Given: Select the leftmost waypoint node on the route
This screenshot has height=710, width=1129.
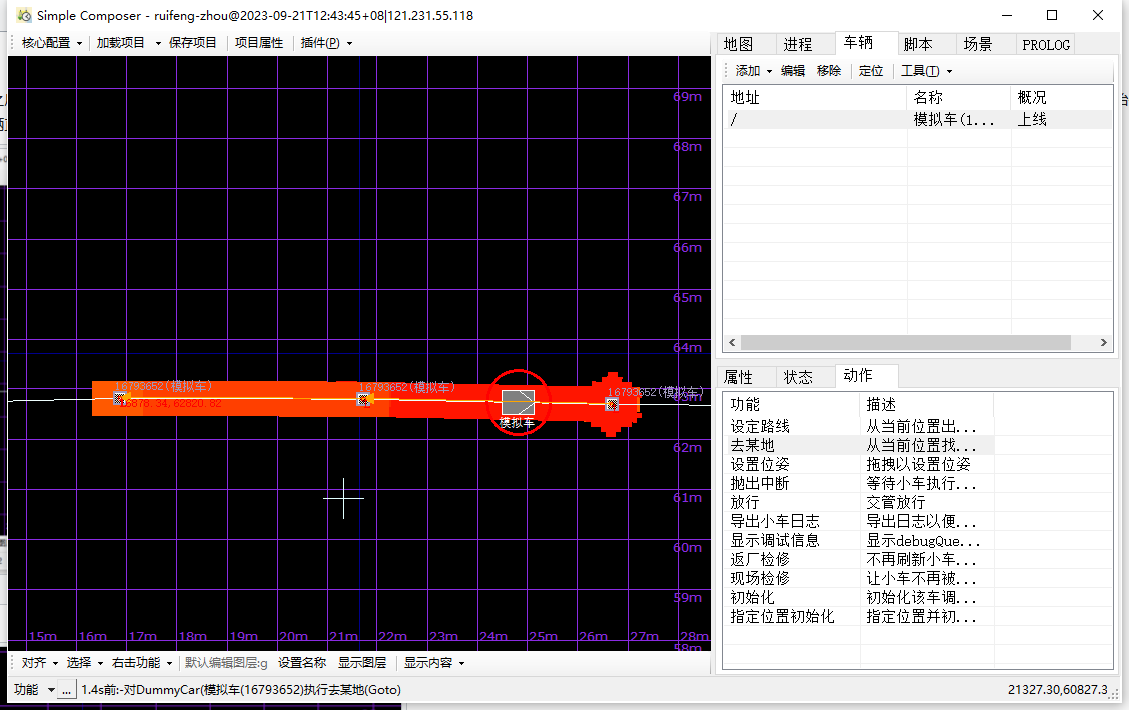Looking at the screenshot, I should (x=119, y=399).
